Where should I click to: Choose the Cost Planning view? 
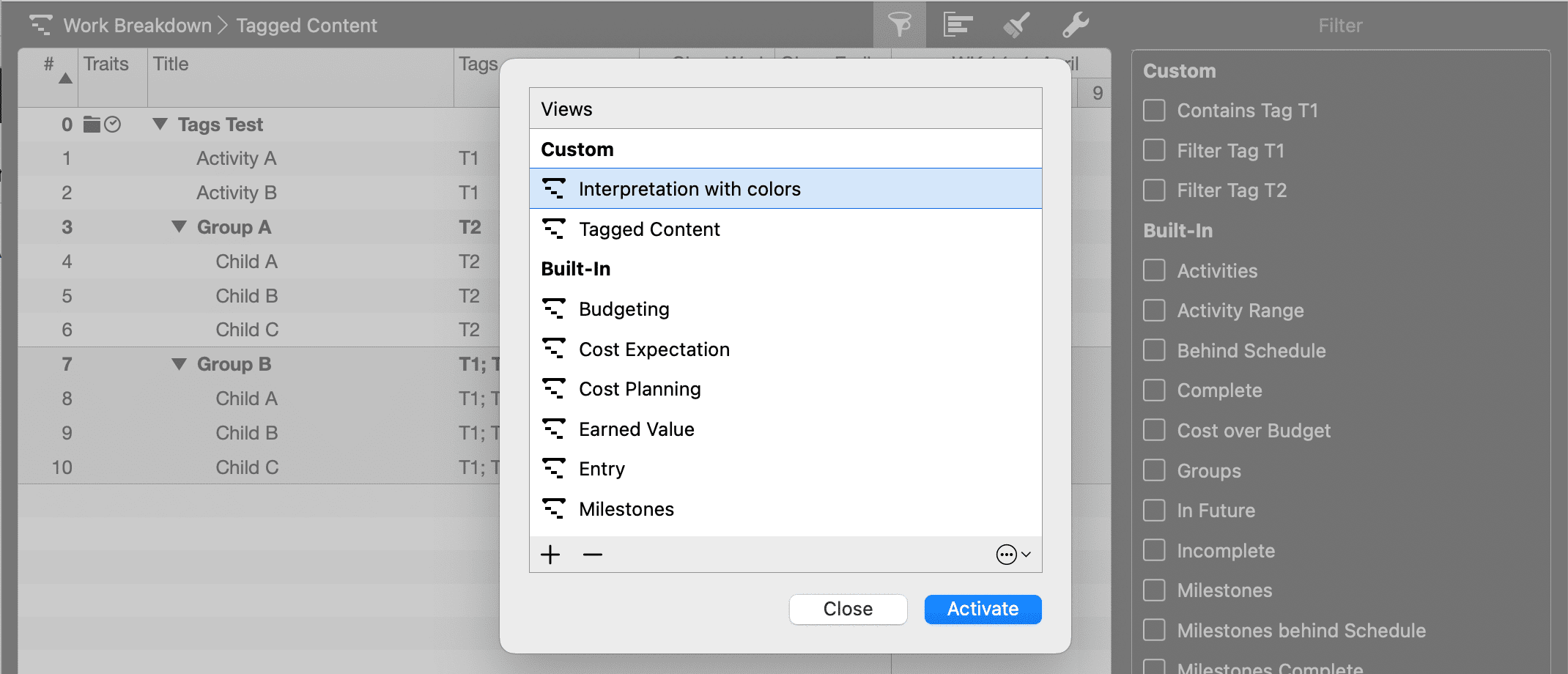click(639, 389)
